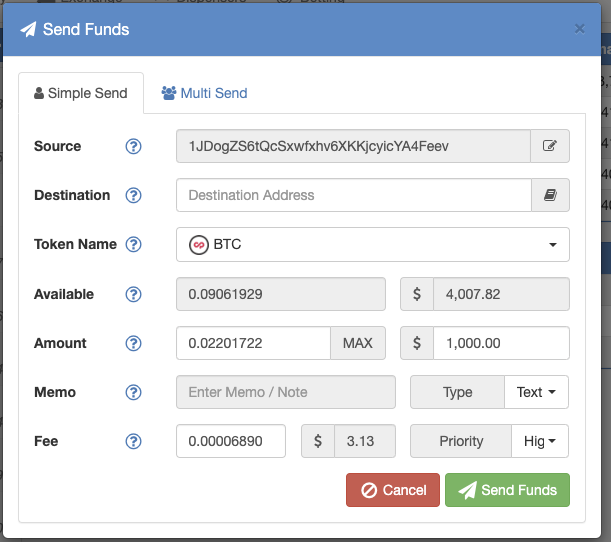Click the help icon next to Source
Viewport: 611px width, 542px height.
(133, 147)
